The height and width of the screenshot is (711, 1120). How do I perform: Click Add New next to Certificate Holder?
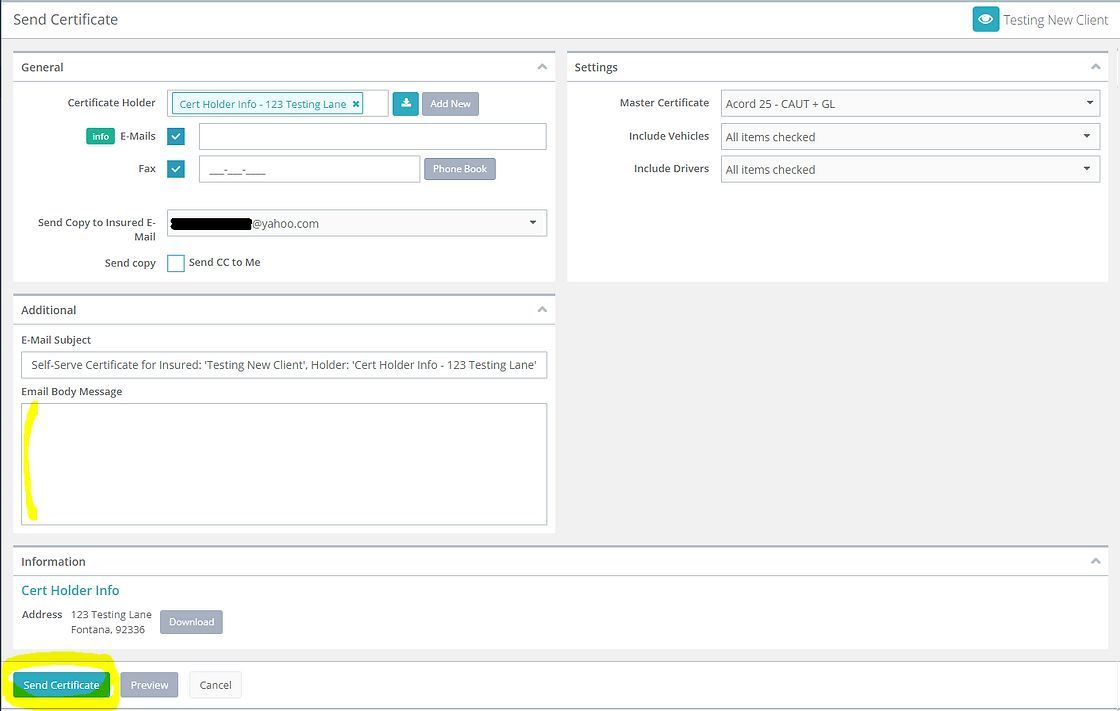click(449, 103)
